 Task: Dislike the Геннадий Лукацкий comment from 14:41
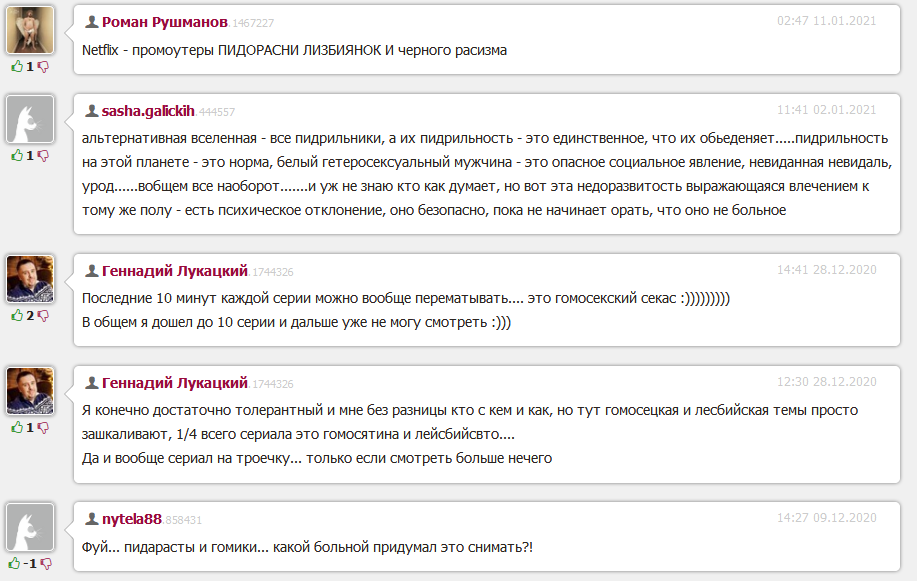pyautogui.click(x=43, y=316)
